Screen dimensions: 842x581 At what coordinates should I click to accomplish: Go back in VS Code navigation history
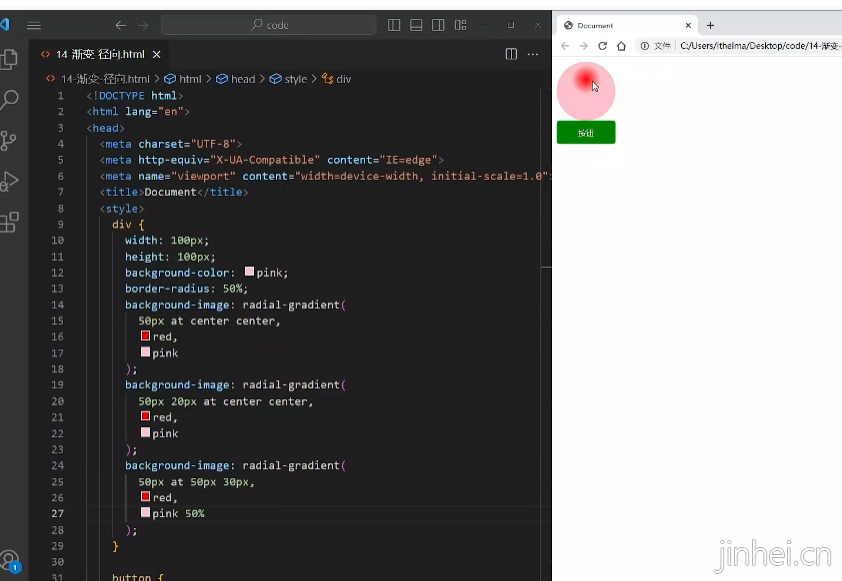(x=121, y=25)
